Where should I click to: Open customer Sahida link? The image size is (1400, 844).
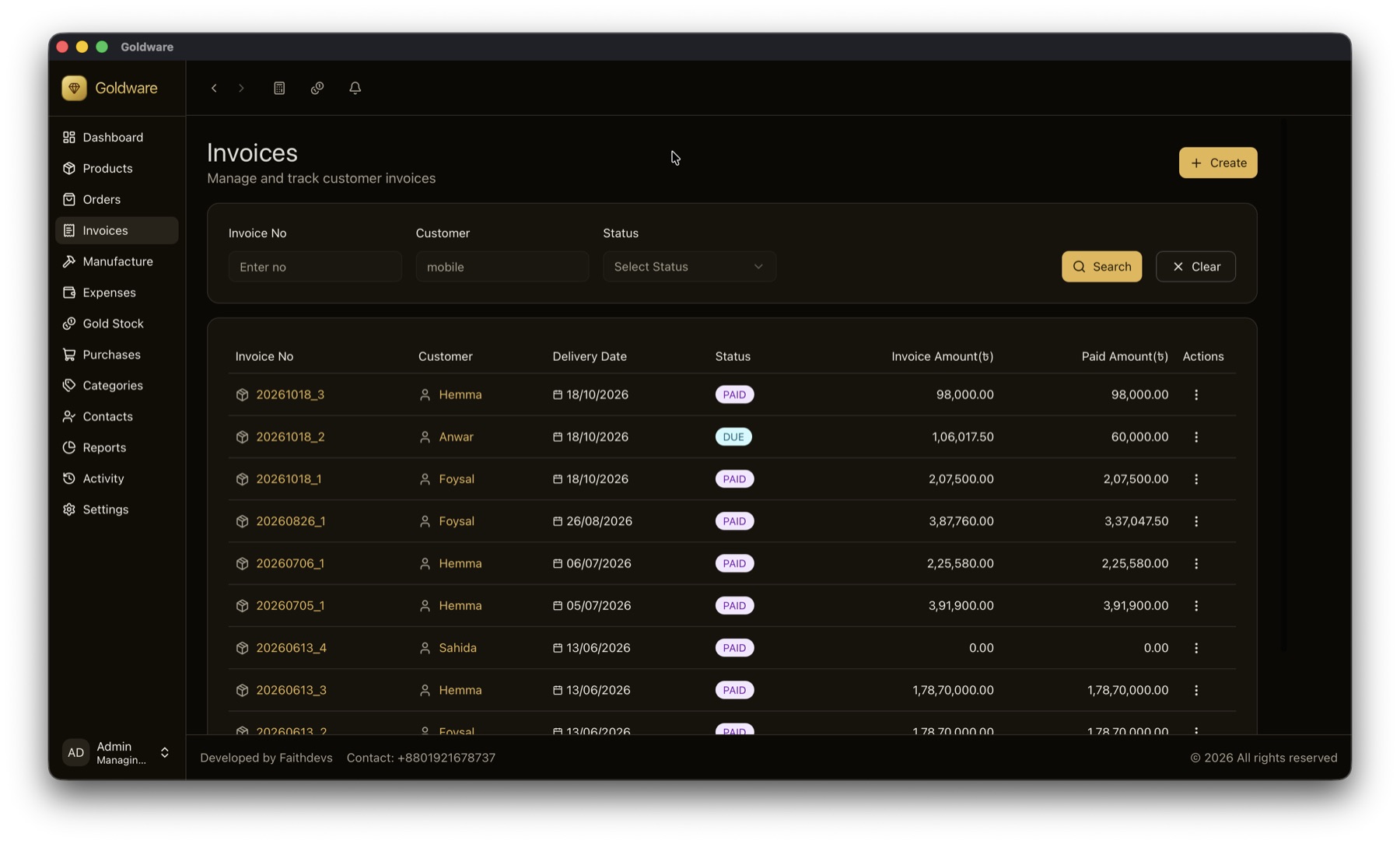(x=457, y=647)
